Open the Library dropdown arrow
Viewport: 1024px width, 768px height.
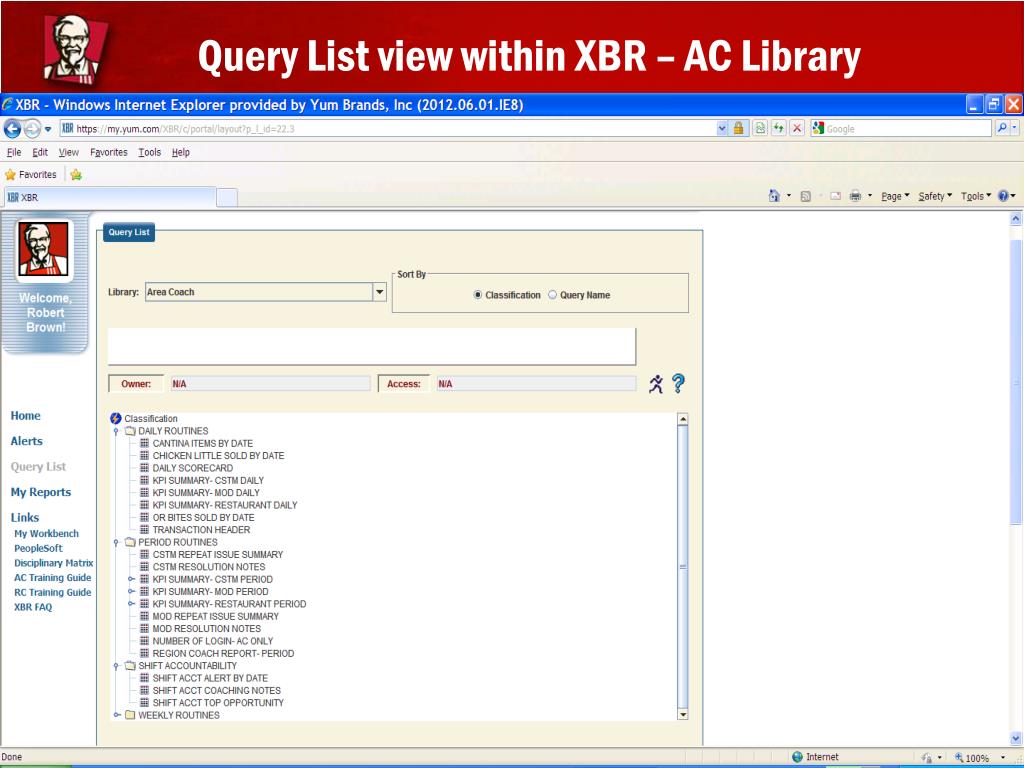379,292
